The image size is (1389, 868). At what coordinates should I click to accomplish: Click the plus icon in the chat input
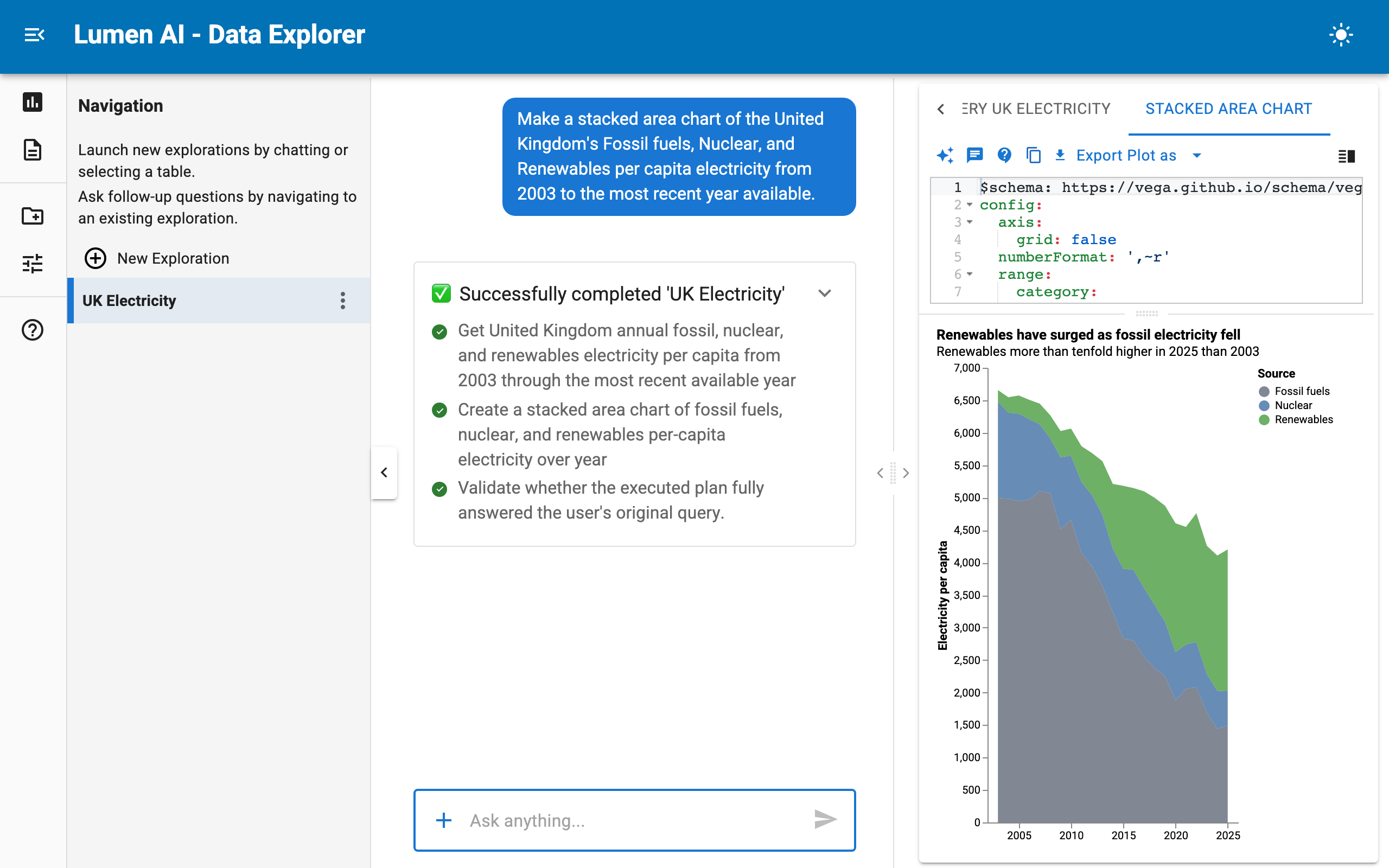[444, 820]
